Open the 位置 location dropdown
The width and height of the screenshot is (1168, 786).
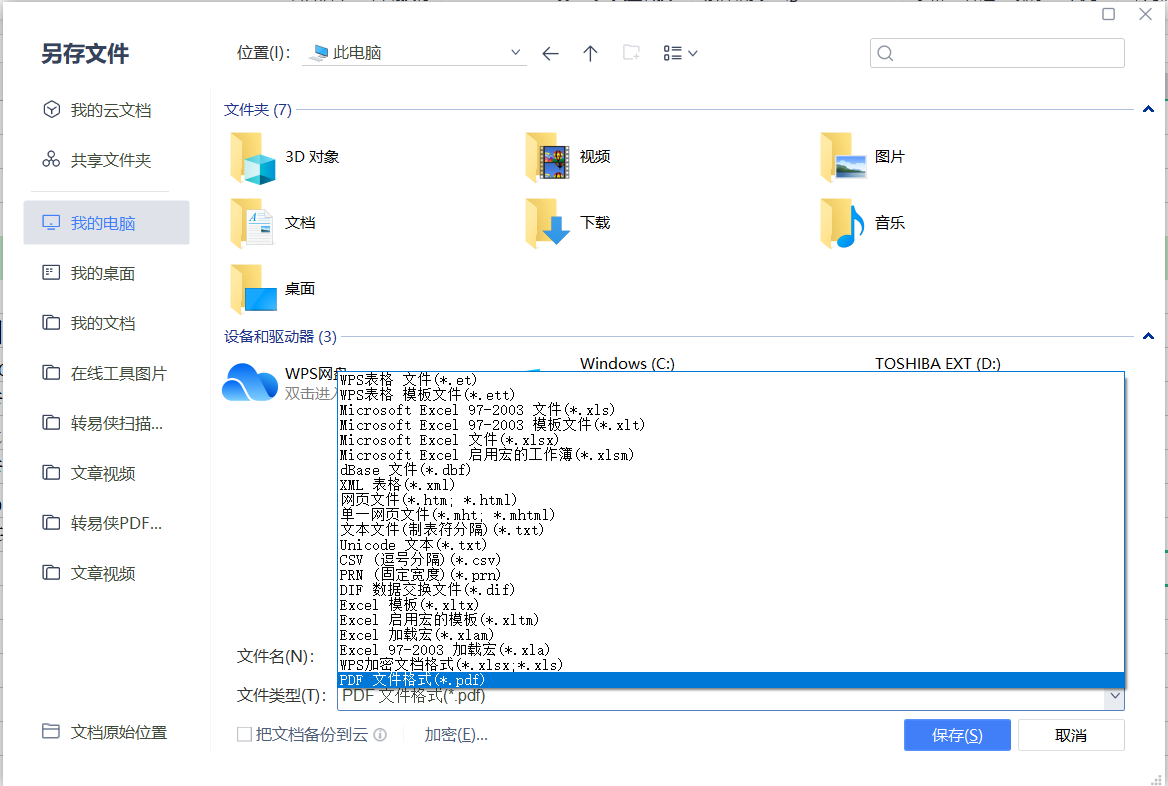515,53
